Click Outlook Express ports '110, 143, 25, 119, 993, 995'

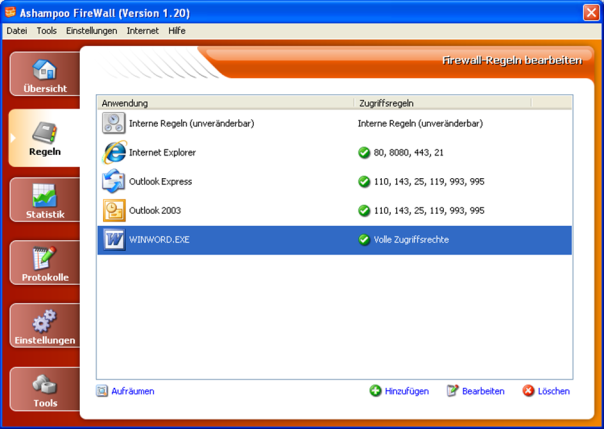[429, 181]
